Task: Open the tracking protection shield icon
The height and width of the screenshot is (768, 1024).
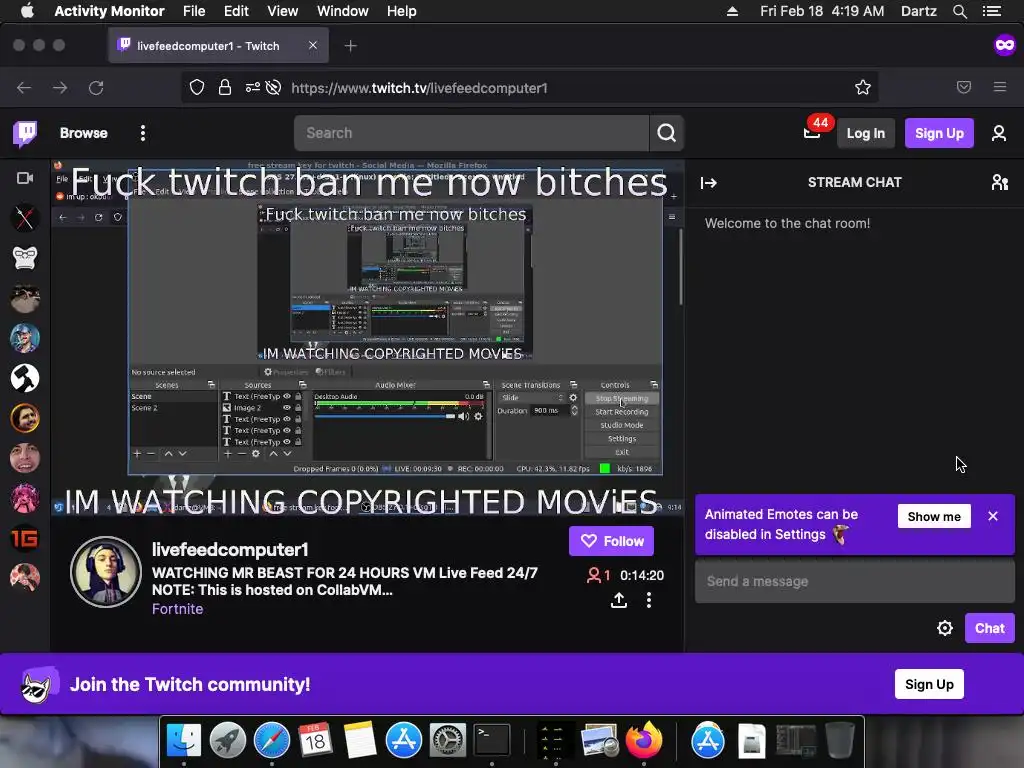Action: (x=197, y=88)
